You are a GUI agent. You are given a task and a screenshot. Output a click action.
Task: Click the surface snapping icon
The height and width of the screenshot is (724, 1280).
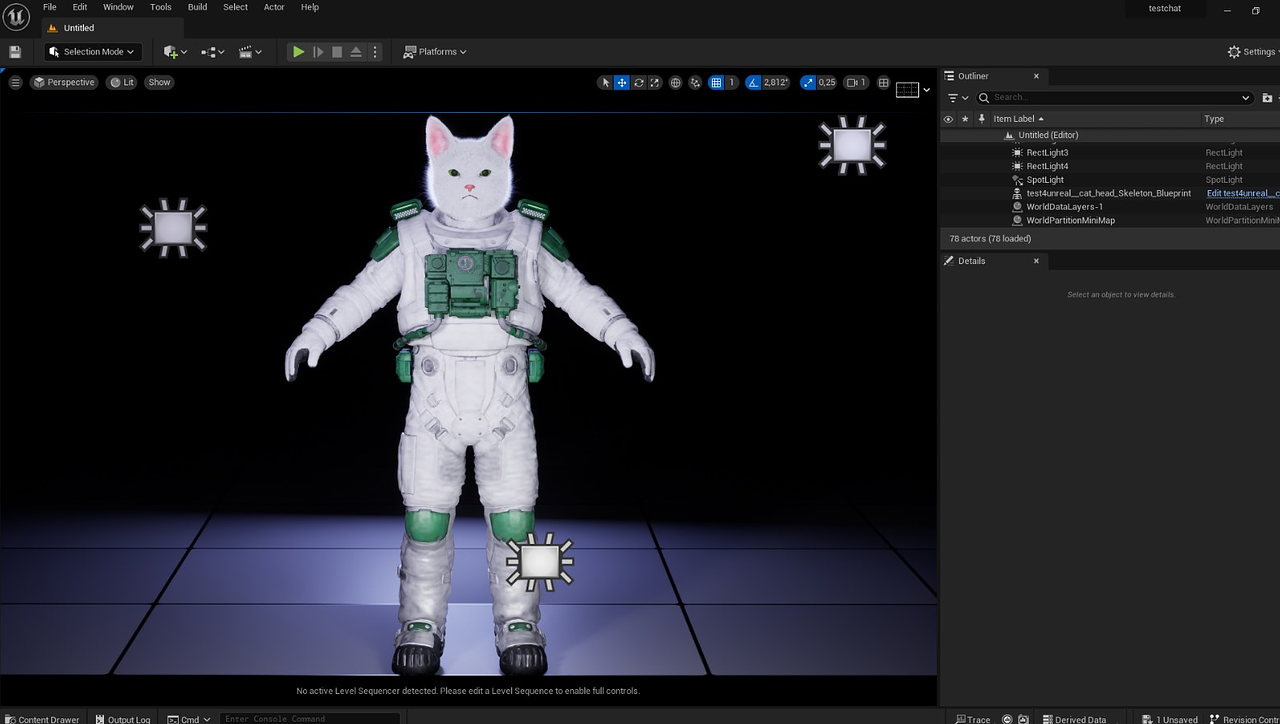point(695,83)
